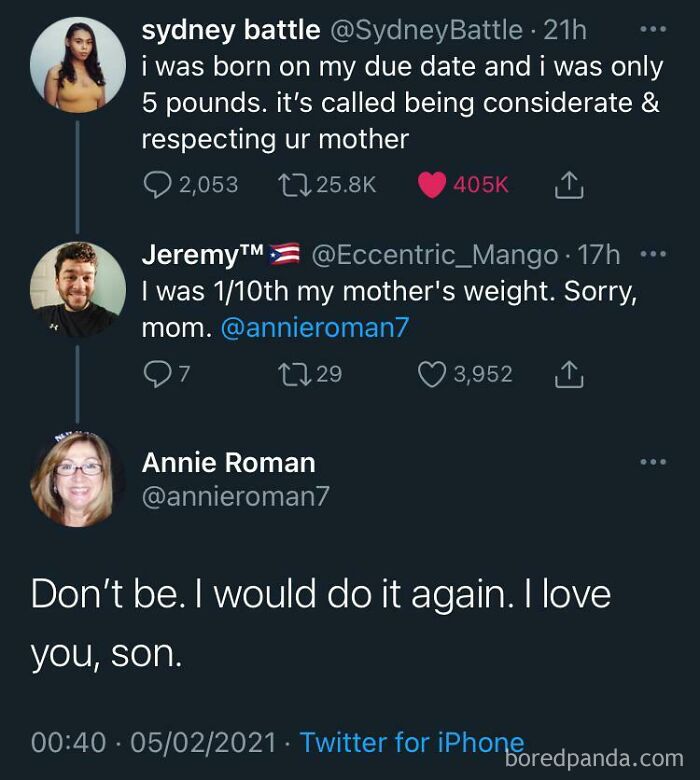Like Jeremy's tweet with 3,952 likes
700x780 pixels.
(432, 374)
